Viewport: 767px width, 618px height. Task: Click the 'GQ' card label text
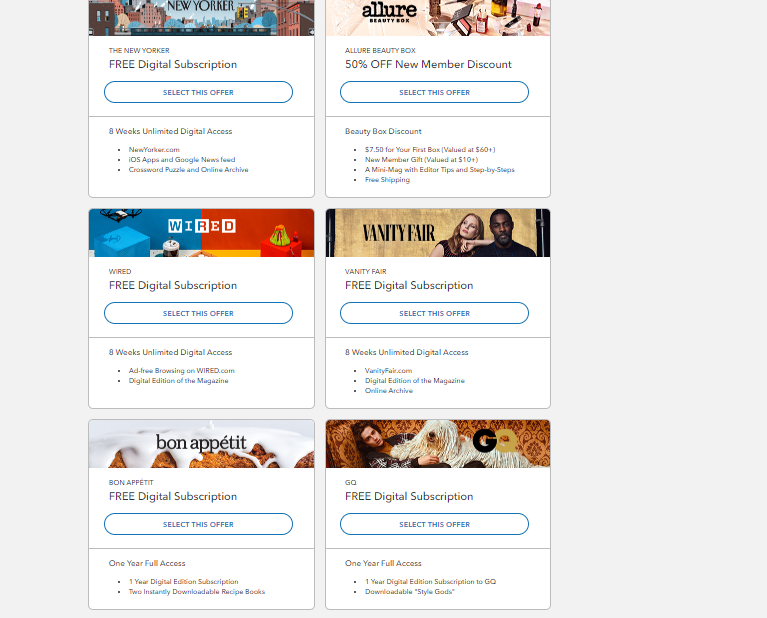point(351,482)
